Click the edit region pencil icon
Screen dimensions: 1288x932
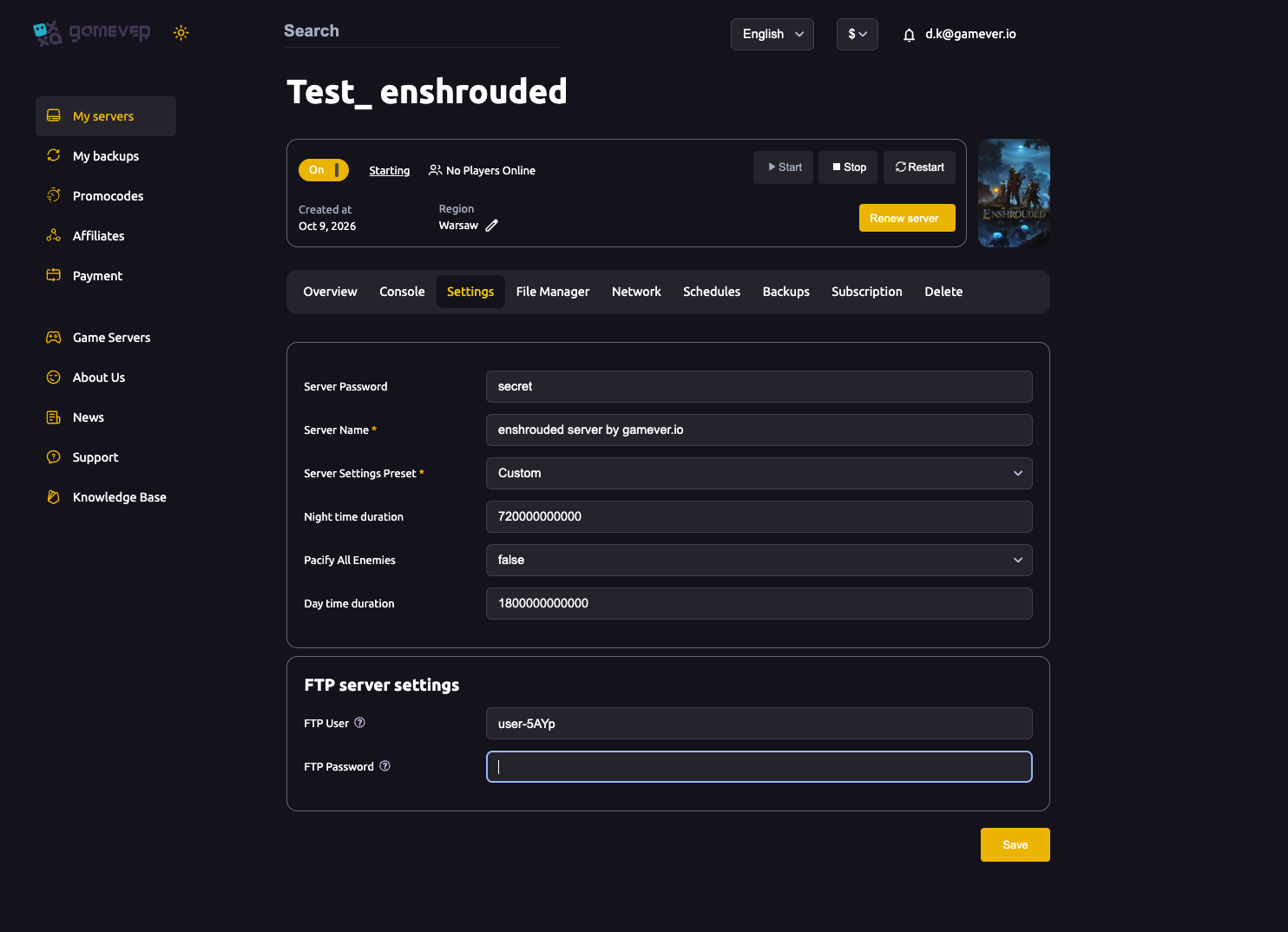tap(491, 226)
